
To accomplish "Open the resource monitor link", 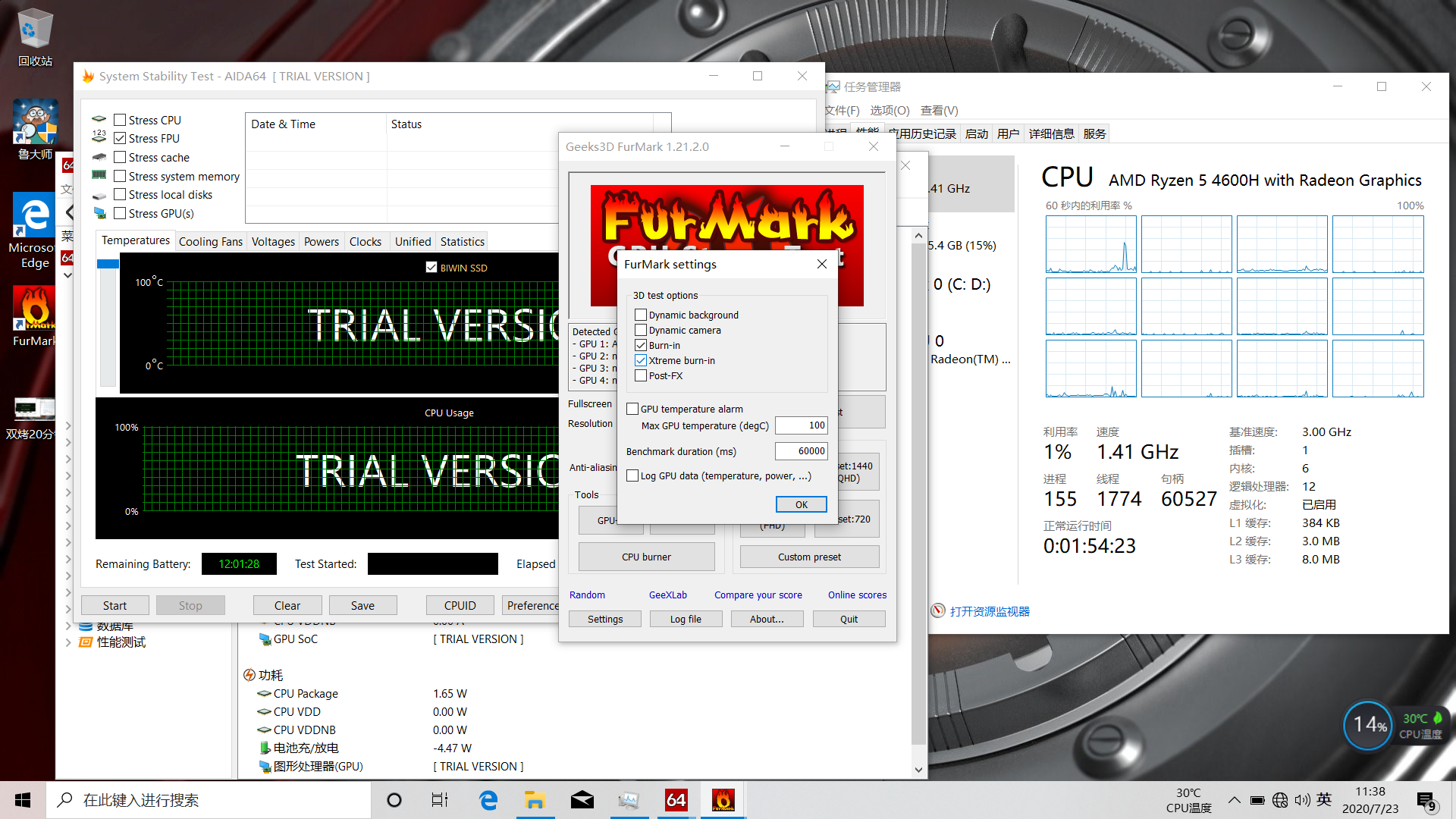I will (x=990, y=611).
